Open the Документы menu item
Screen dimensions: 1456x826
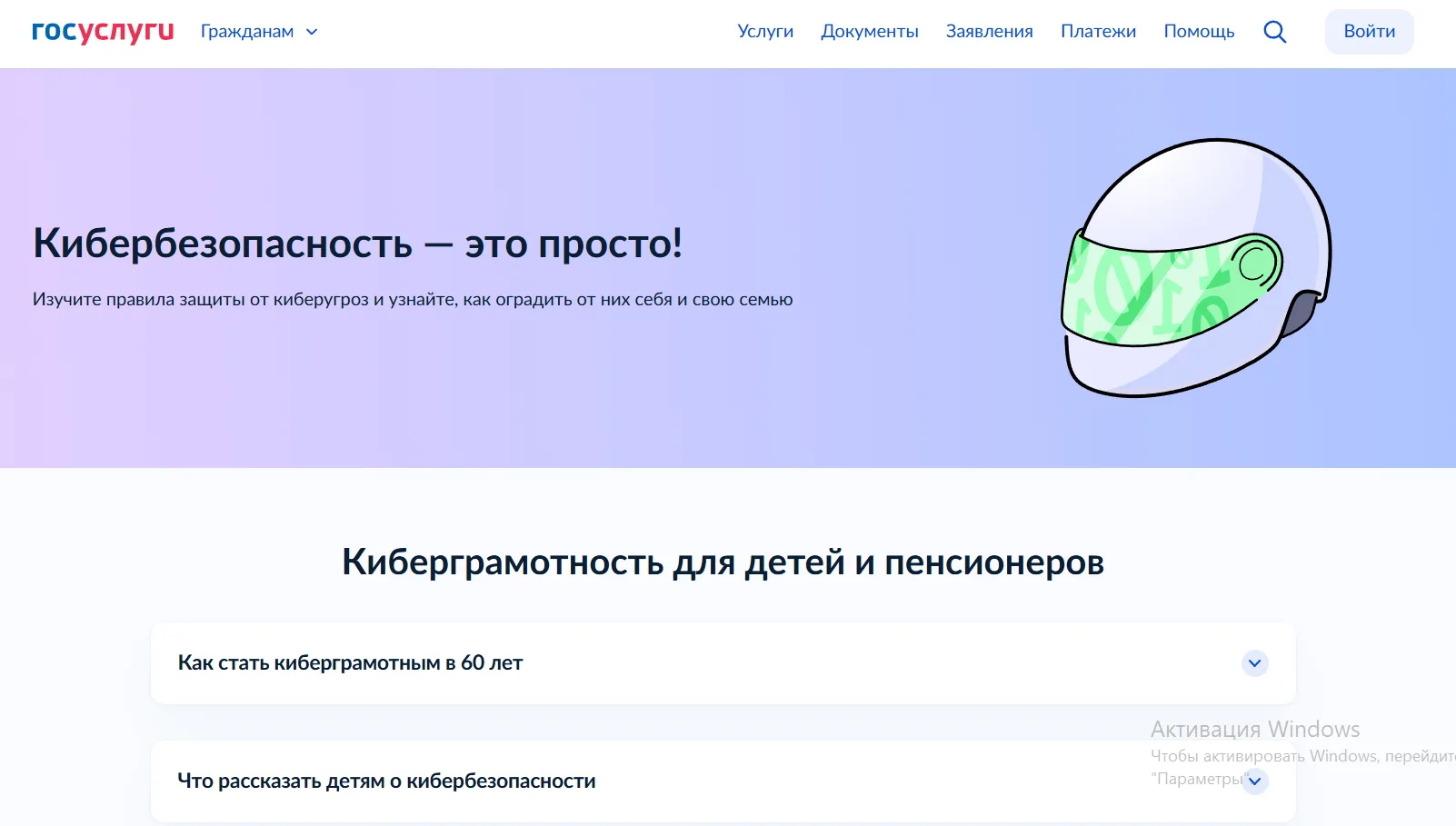[870, 32]
